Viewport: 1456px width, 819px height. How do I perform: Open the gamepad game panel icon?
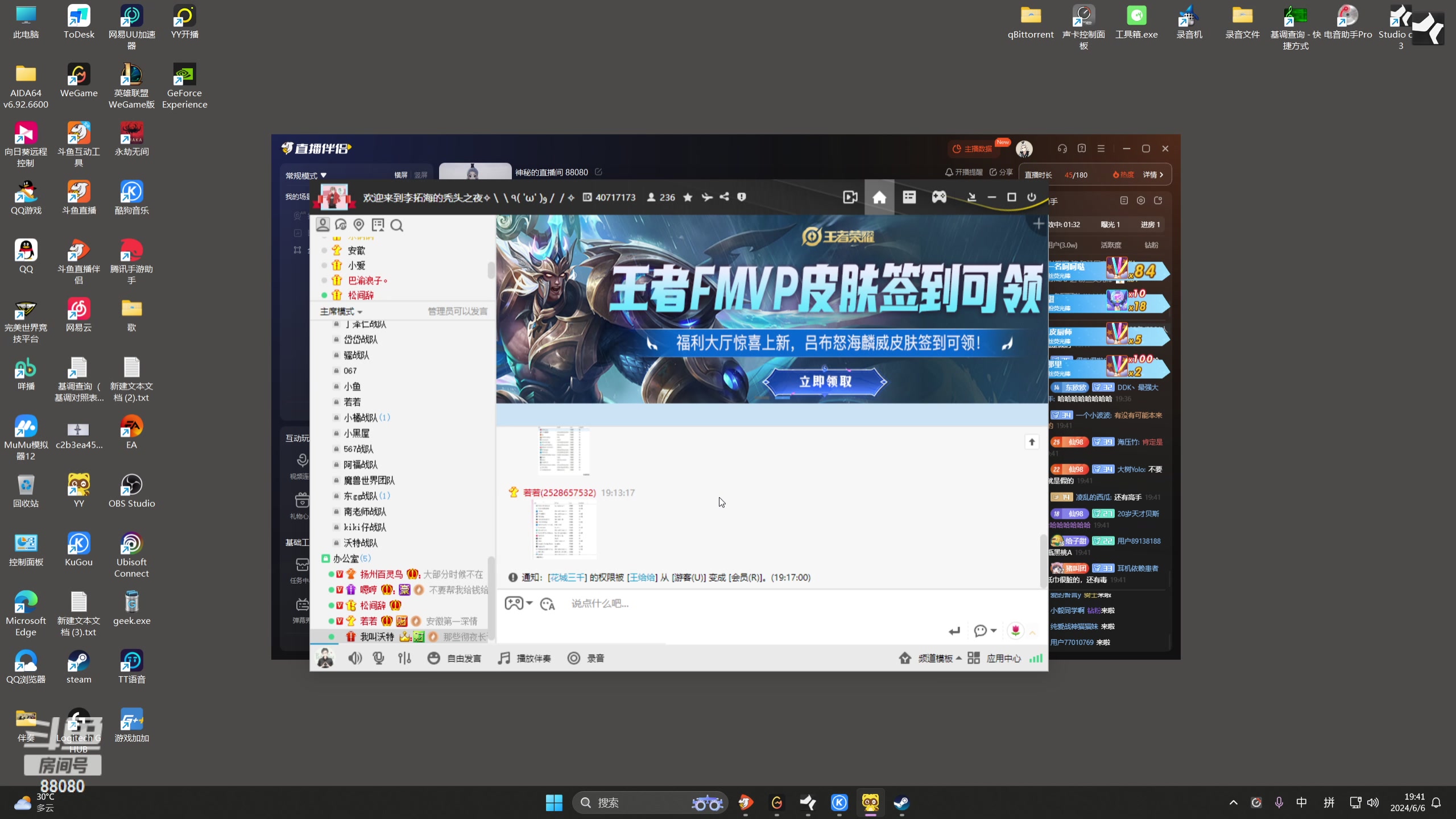click(939, 197)
